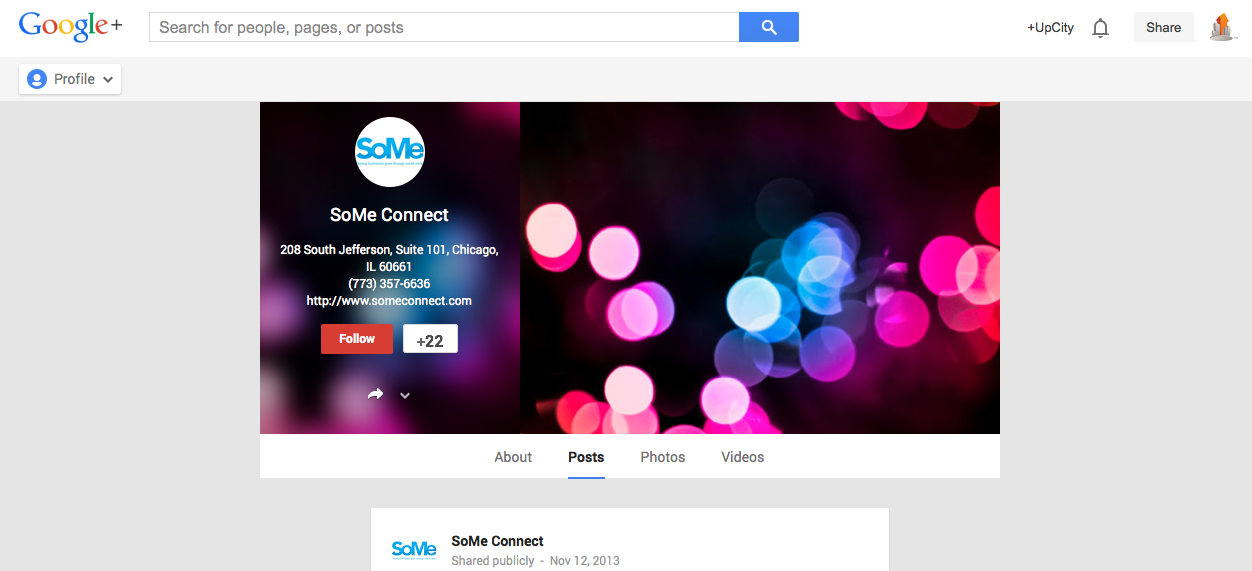The image size is (1252, 571).
Task: Click the share arrow icon on profile card
Action: click(x=375, y=394)
